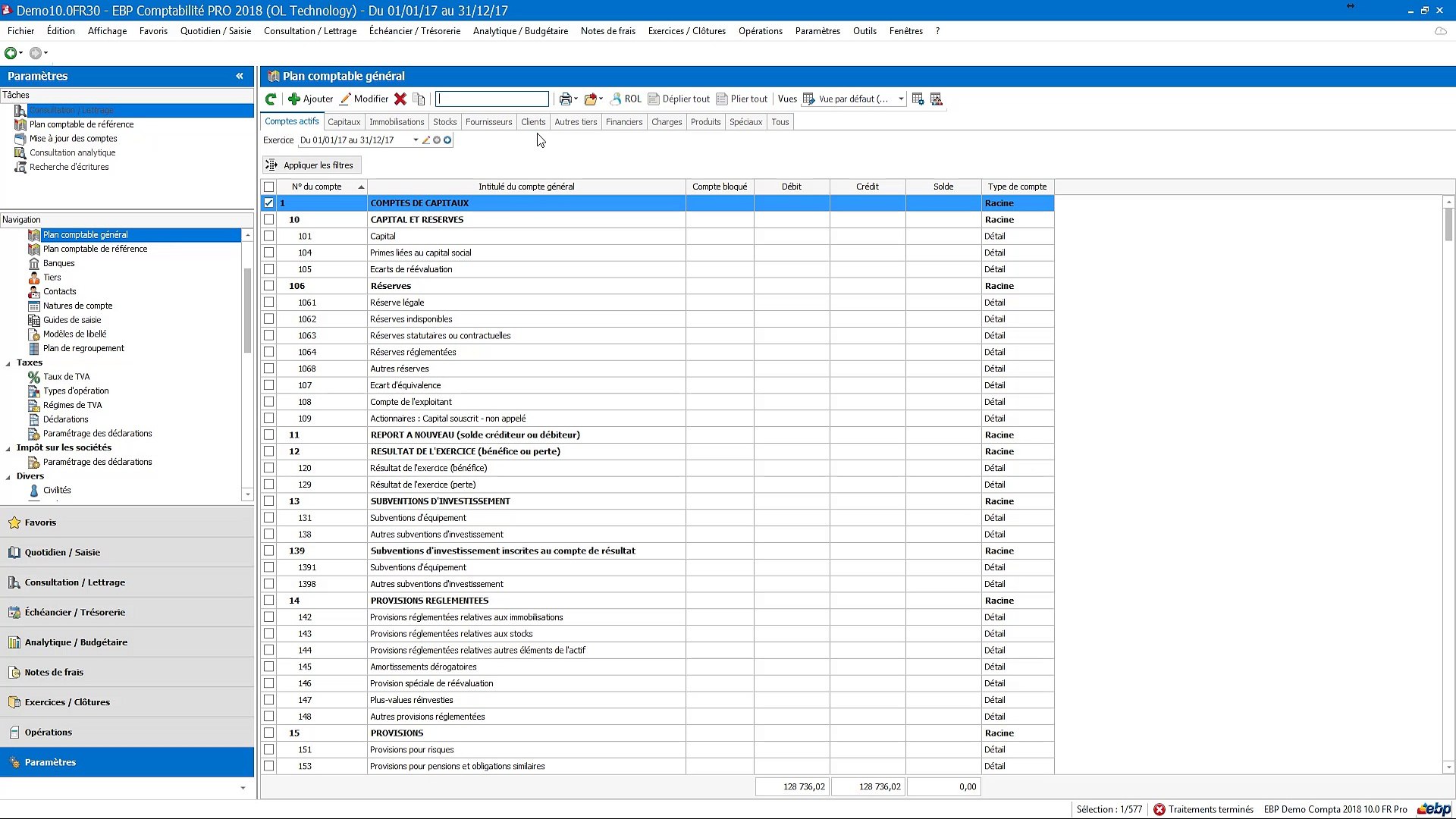Toggle the select-all checkbox in header
The height and width of the screenshot is (819, 1456).
pos(269,187)
